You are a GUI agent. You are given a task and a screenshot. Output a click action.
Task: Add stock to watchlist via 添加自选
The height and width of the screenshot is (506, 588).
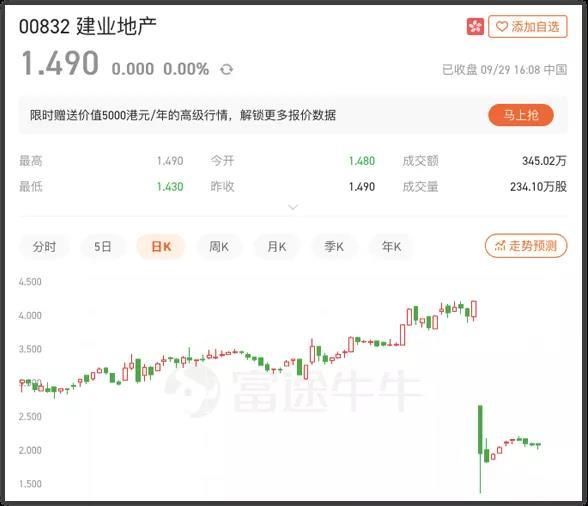pos(528,27)
